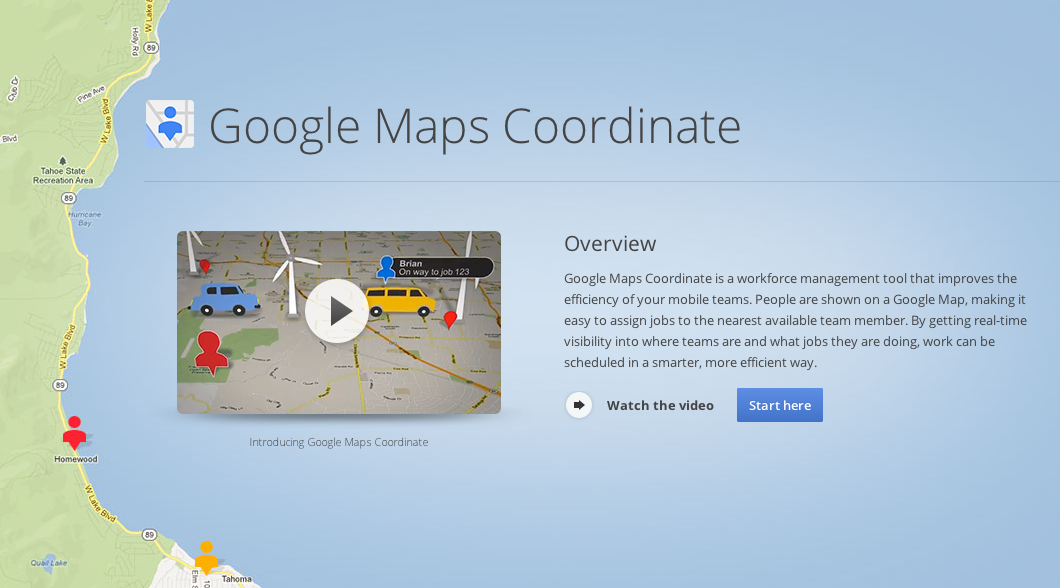Select the red person marker at Homewood
This screenshot has height=588, width=1060.
click(74, 432)
